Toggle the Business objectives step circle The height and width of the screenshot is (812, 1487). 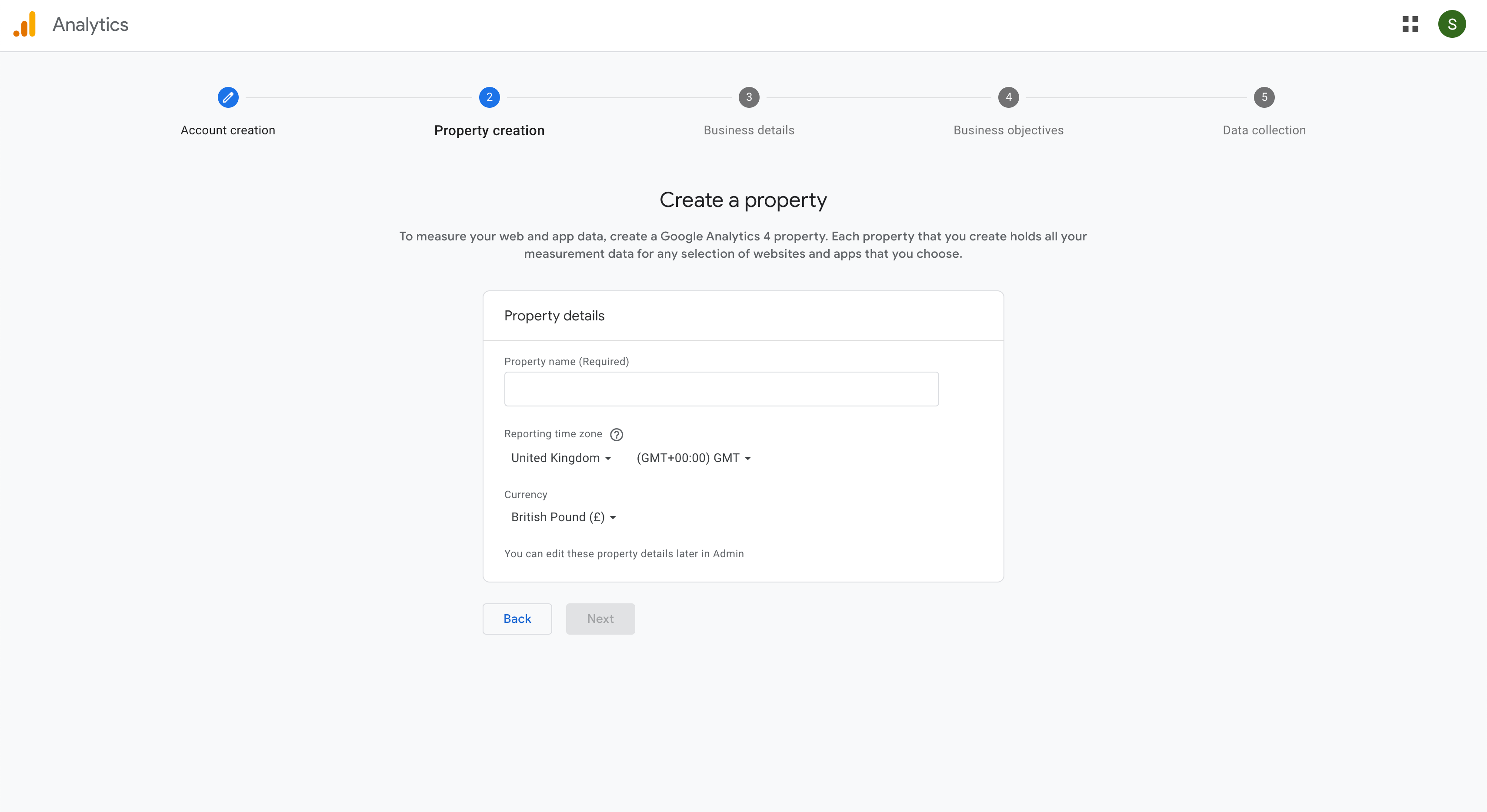[x=1008, y=97]
